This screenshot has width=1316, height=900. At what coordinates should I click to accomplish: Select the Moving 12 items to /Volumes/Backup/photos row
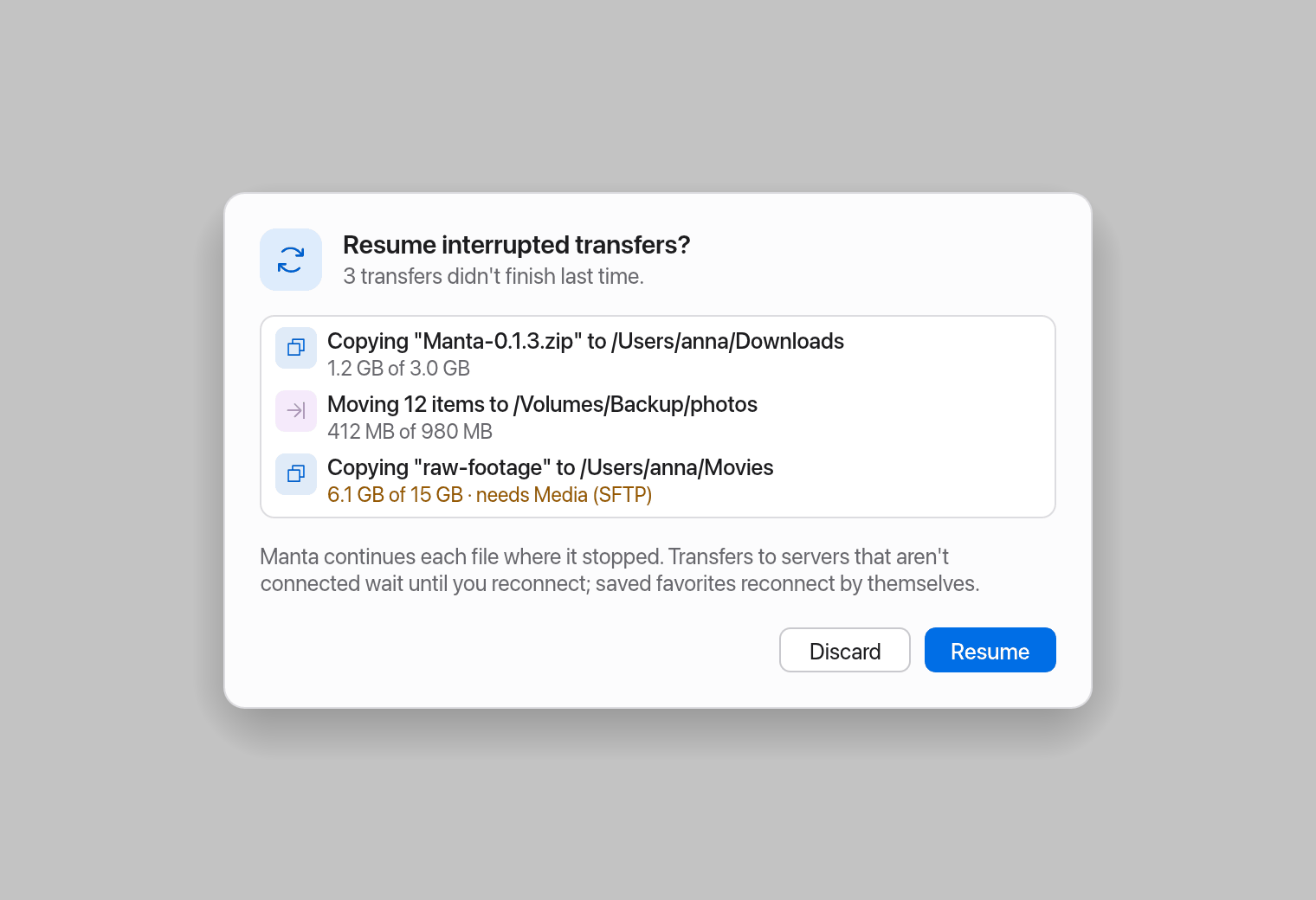pos(658,417)
